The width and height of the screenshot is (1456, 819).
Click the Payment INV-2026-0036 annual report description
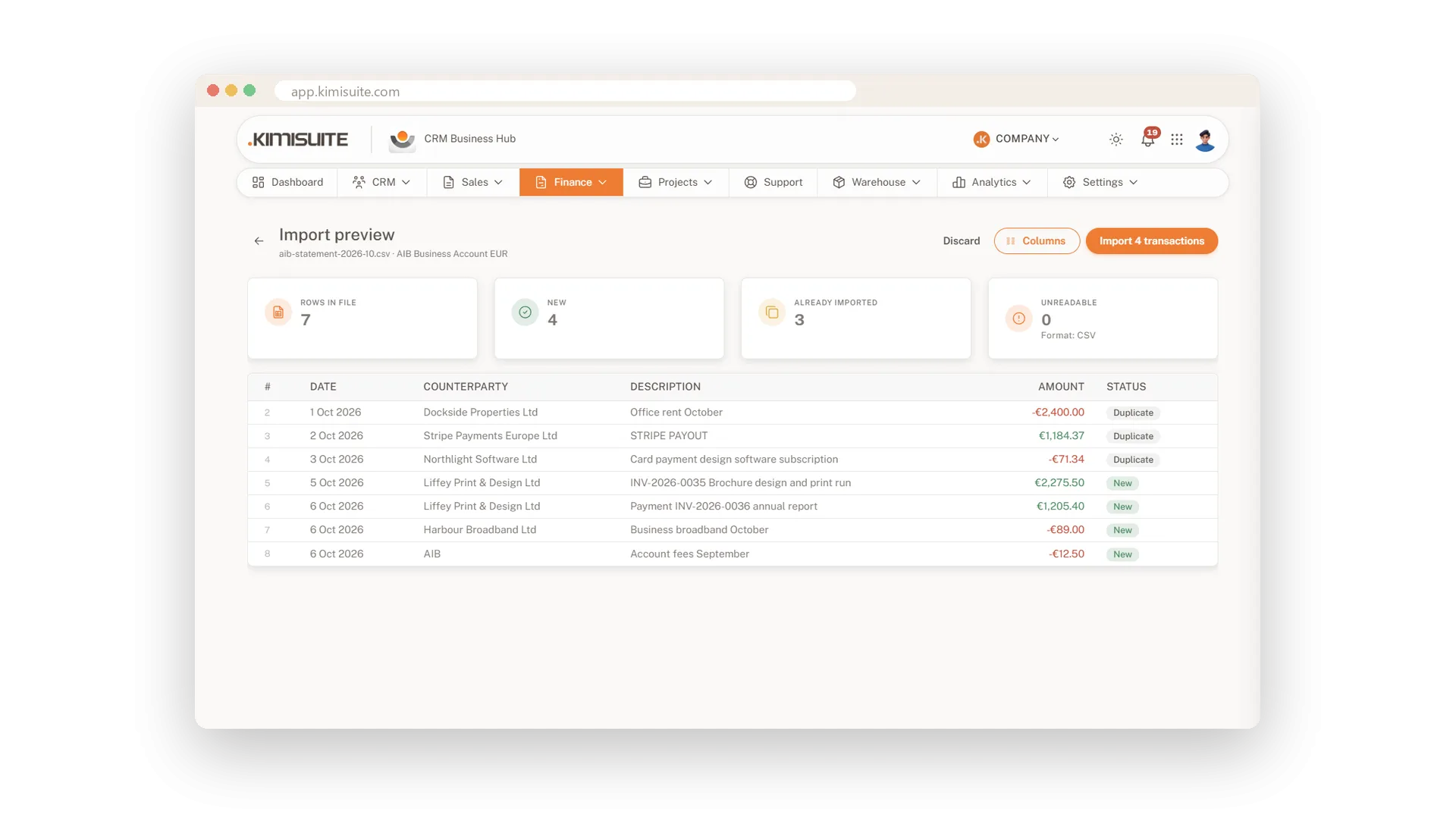point(723,507)
